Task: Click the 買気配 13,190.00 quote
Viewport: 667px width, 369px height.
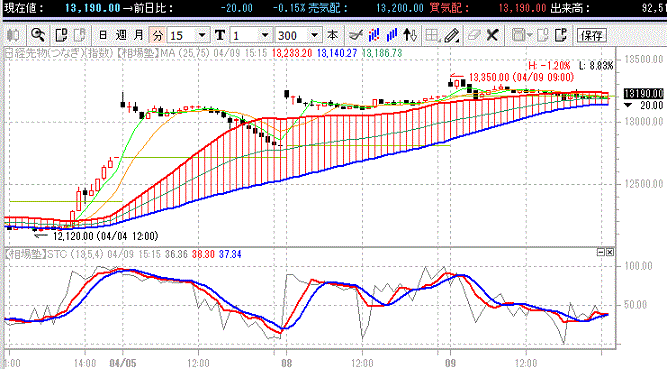Action: click(522, 8)
